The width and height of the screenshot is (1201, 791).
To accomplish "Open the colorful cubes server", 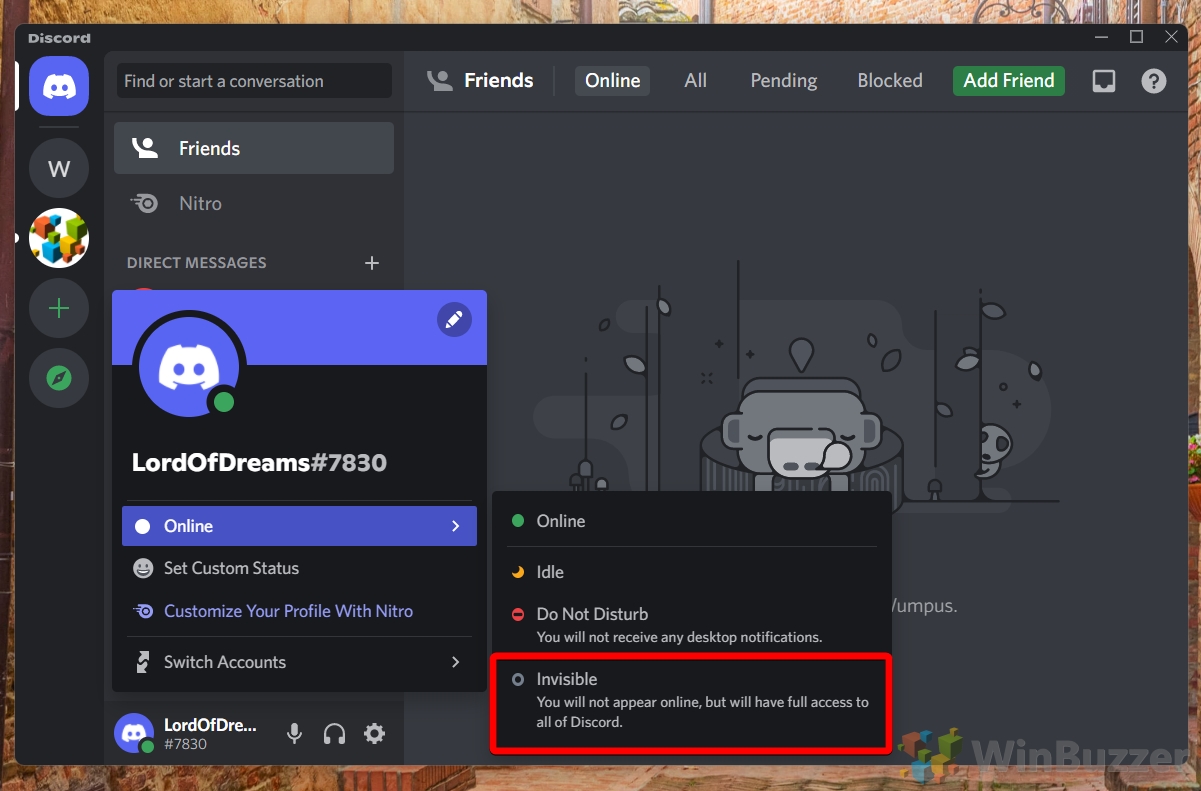I will pyautogui.click(x=59, y=238).
